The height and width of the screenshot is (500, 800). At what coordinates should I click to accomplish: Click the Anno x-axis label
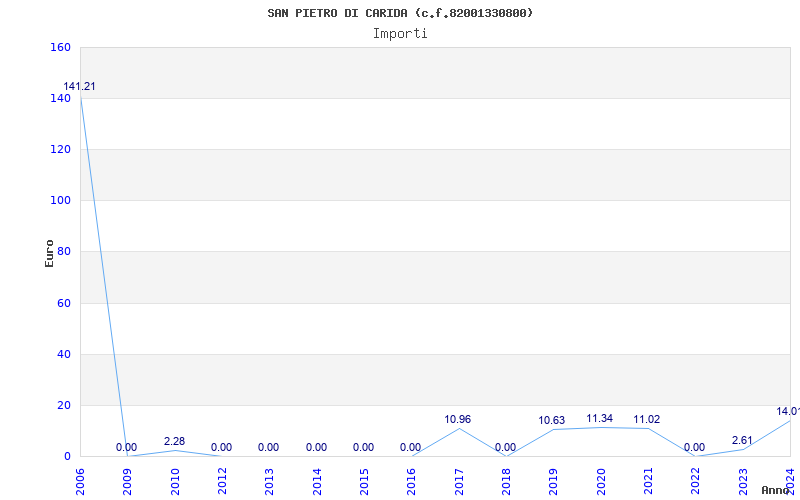(x=778, y=490)
